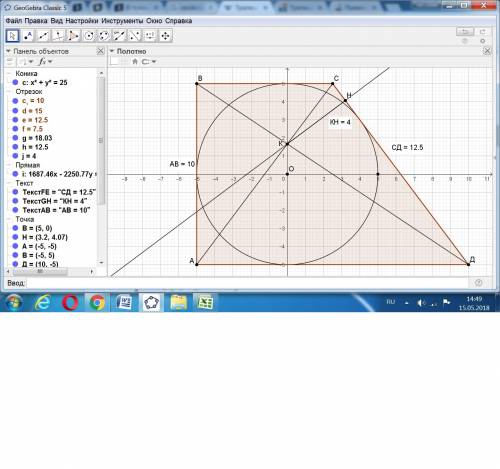Click the Ввод input field
The image size is (500, 469).
[x=247, y=283]
